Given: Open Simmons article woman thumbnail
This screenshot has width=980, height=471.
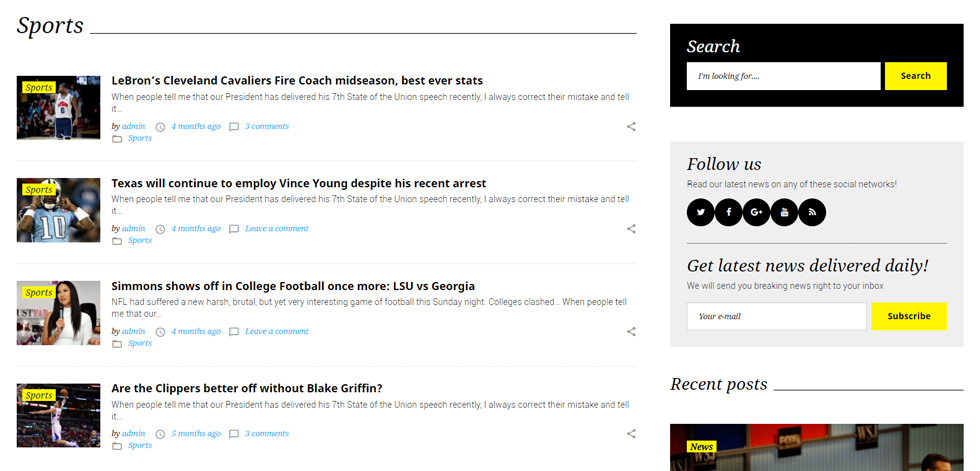Looking at the screenshot, I should (x=58, y=312).
